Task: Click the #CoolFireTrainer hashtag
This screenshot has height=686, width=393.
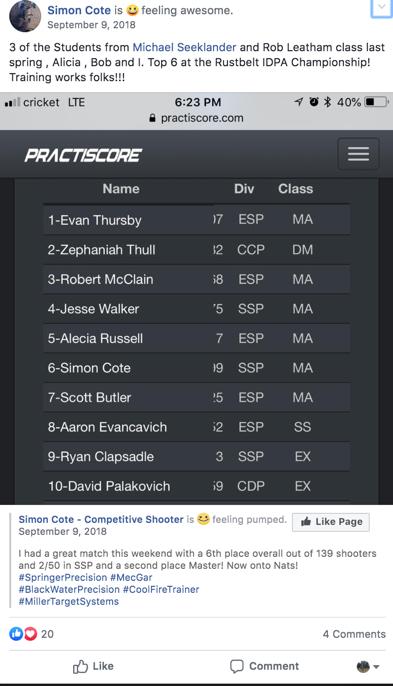Action: click(x=161, y=589)
